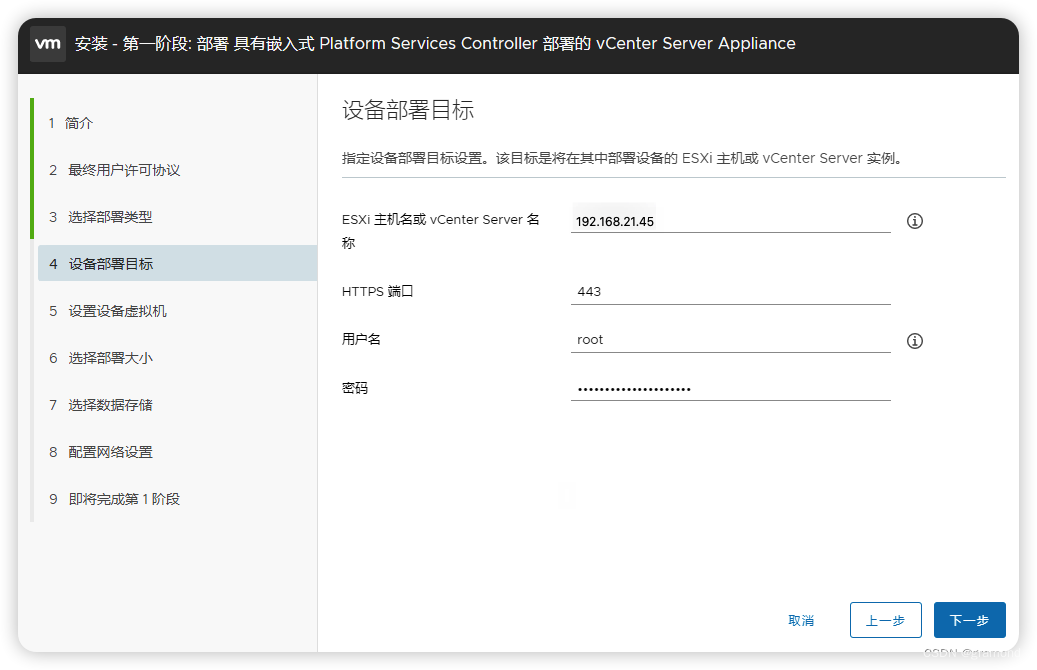This screenshot has height=670, width=1037.
Task: Click the ESXi 主机名或 vCenter Server 名称 label
Action: 440,231
